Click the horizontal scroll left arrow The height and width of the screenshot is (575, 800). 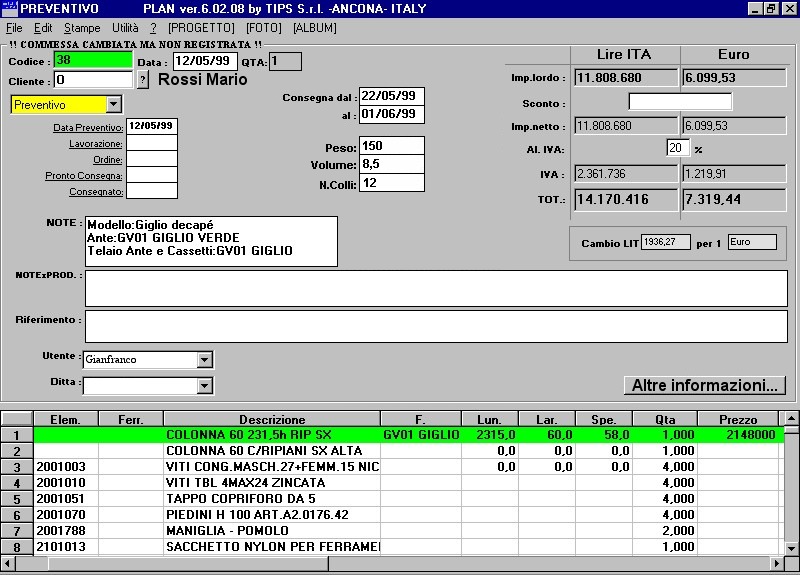pos(7,564)
